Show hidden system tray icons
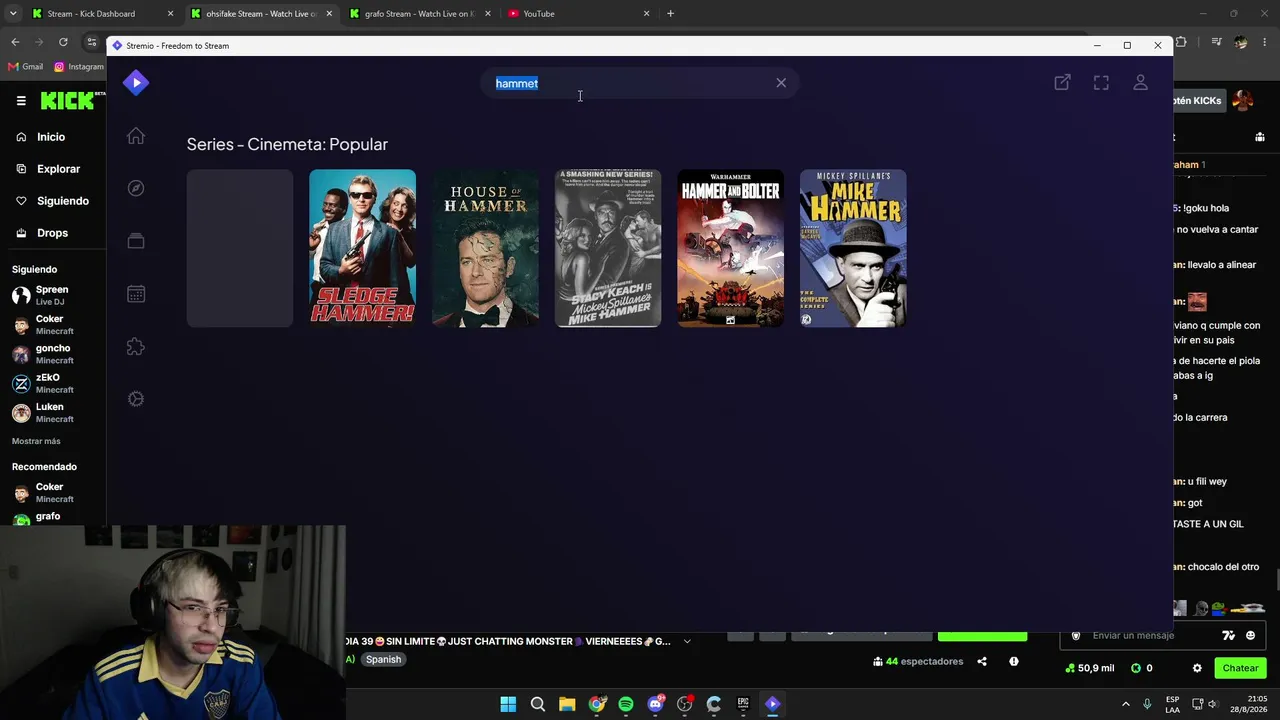The image size is (1280, 720). (1126, 704)
